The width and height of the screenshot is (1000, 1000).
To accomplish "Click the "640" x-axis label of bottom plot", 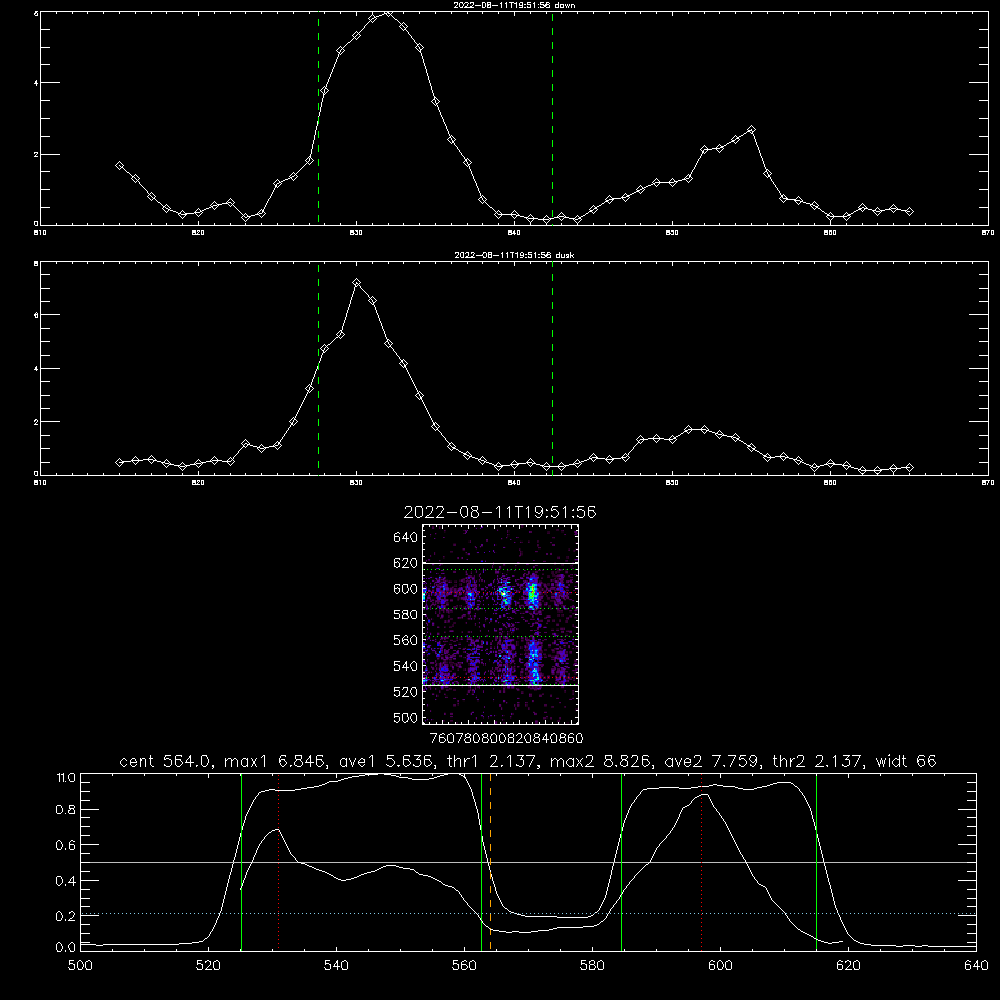I will (976, 966).
